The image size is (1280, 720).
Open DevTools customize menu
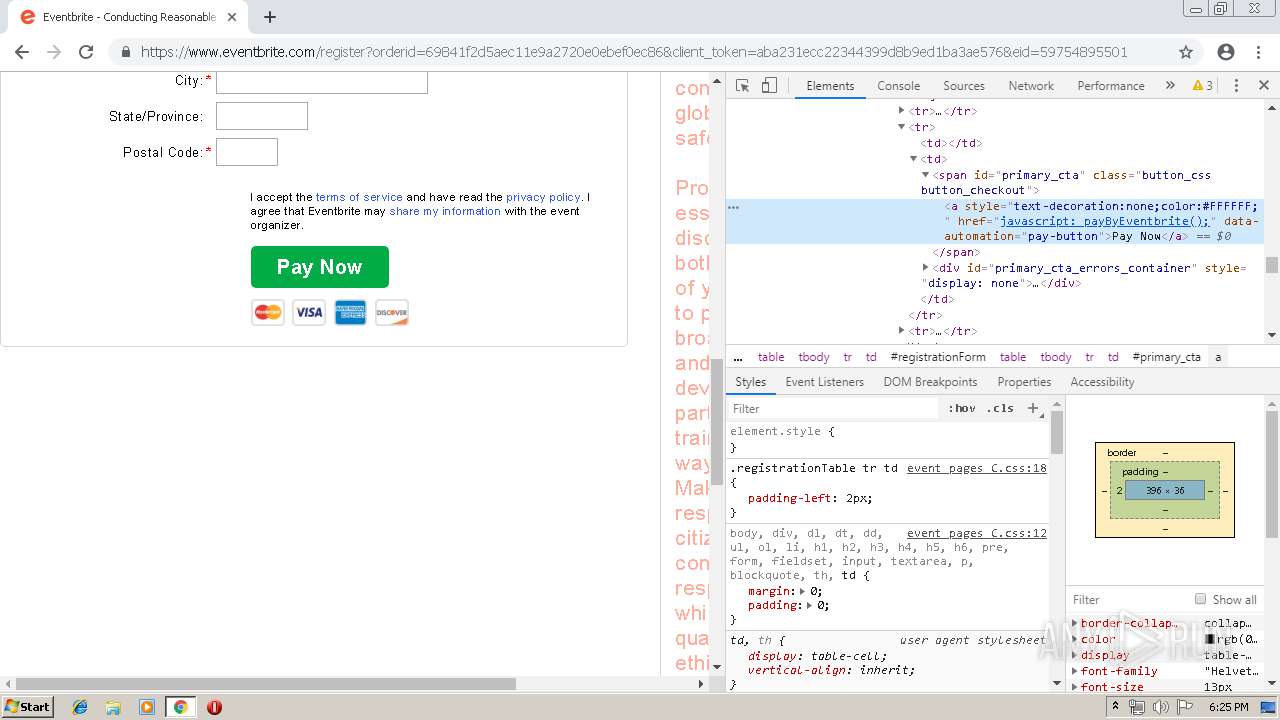(1236, 86)
